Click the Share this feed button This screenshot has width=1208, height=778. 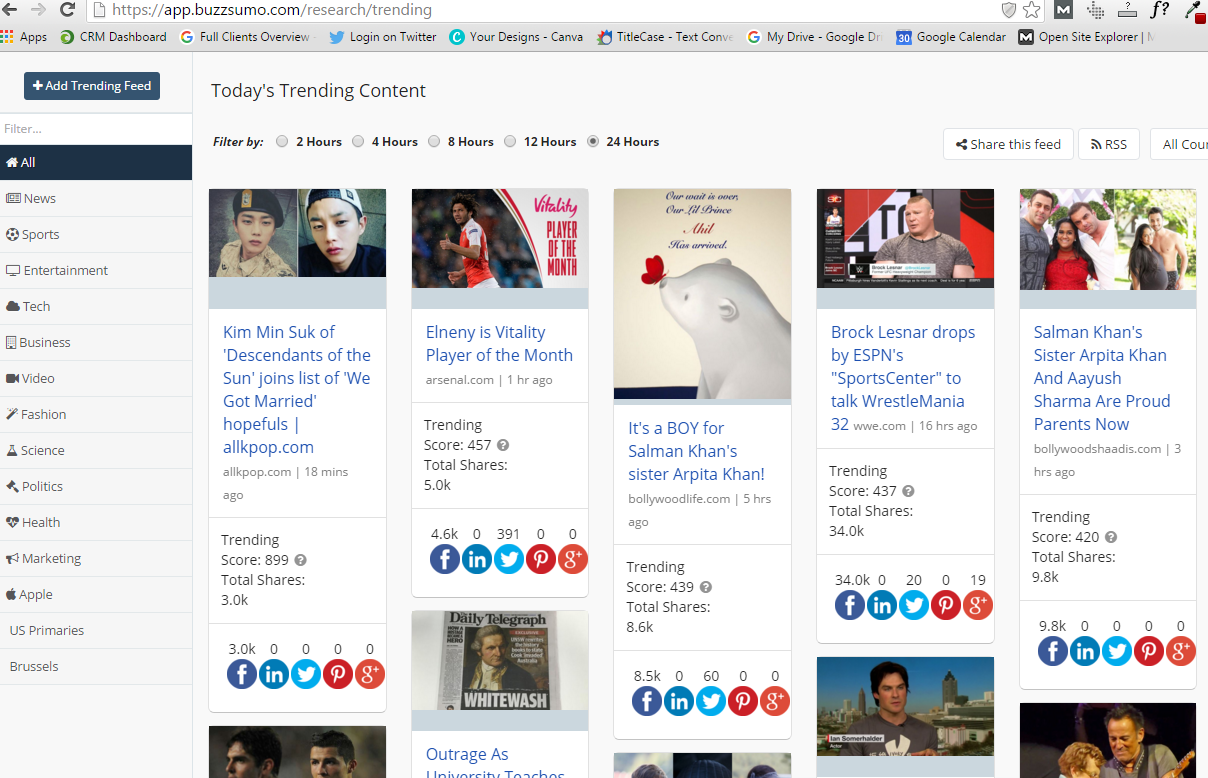1008,144
